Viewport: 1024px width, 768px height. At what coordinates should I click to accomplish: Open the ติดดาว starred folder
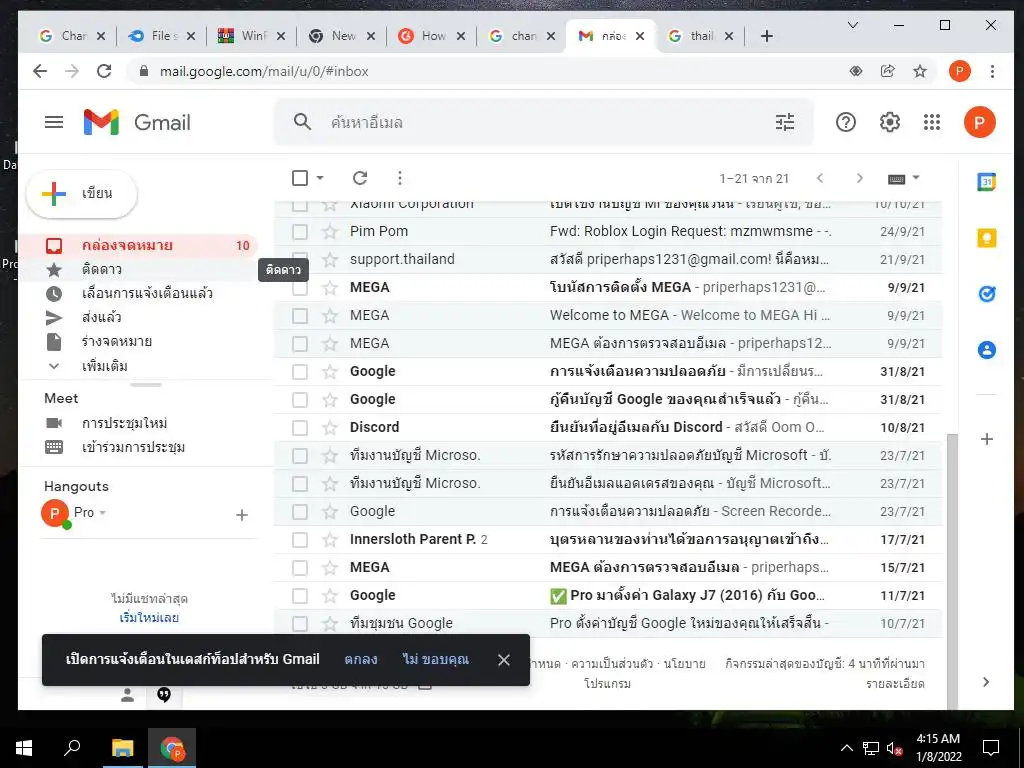(138, 269)
